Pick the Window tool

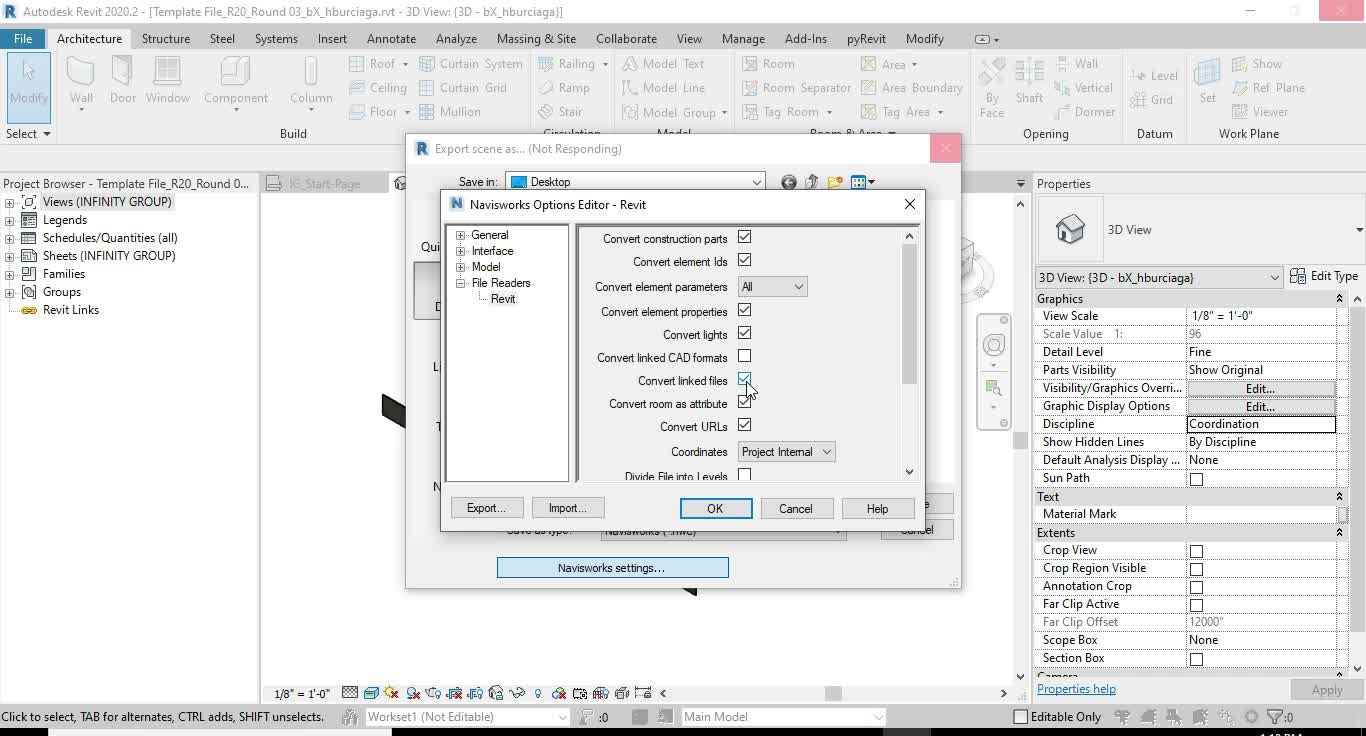click(x=167, y=80)
